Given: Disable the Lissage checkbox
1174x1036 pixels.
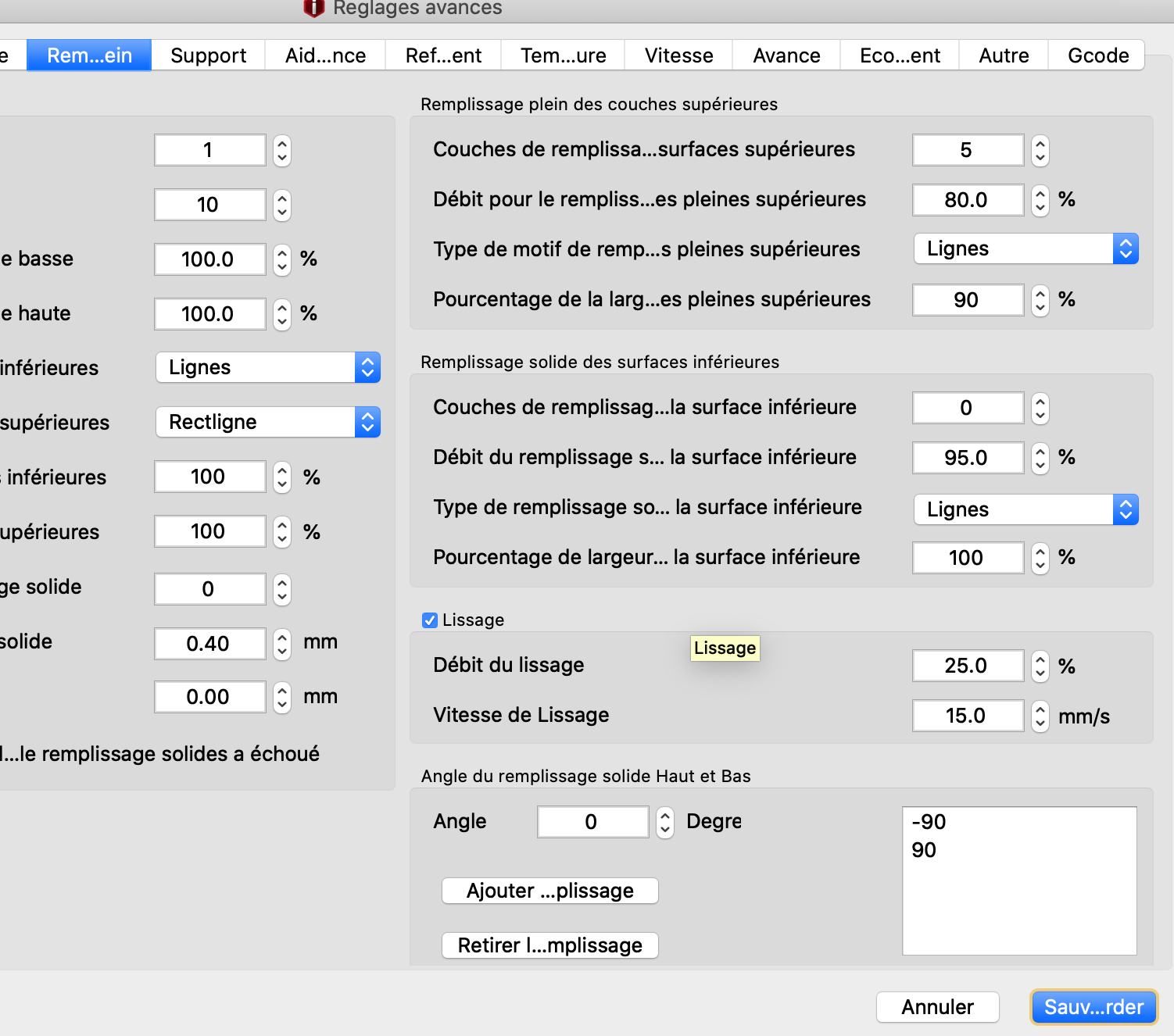Looking at the screenshot, I should [430, 620].
